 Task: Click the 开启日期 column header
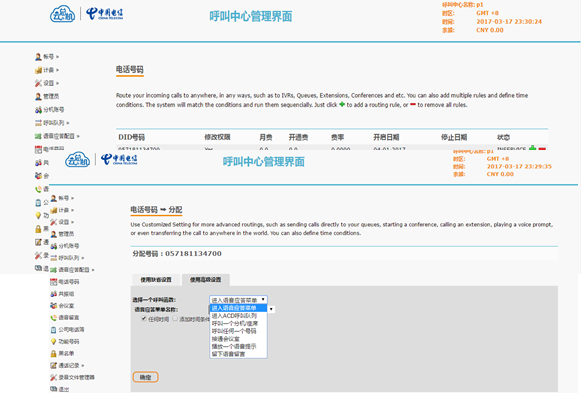click(386, 137)
